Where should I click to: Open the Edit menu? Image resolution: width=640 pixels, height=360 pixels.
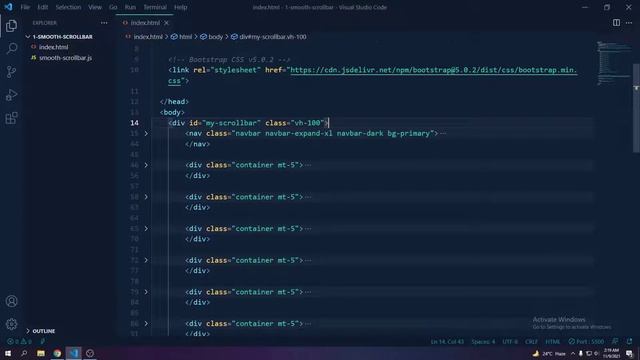pyautogui.click(x=42, y=7)
